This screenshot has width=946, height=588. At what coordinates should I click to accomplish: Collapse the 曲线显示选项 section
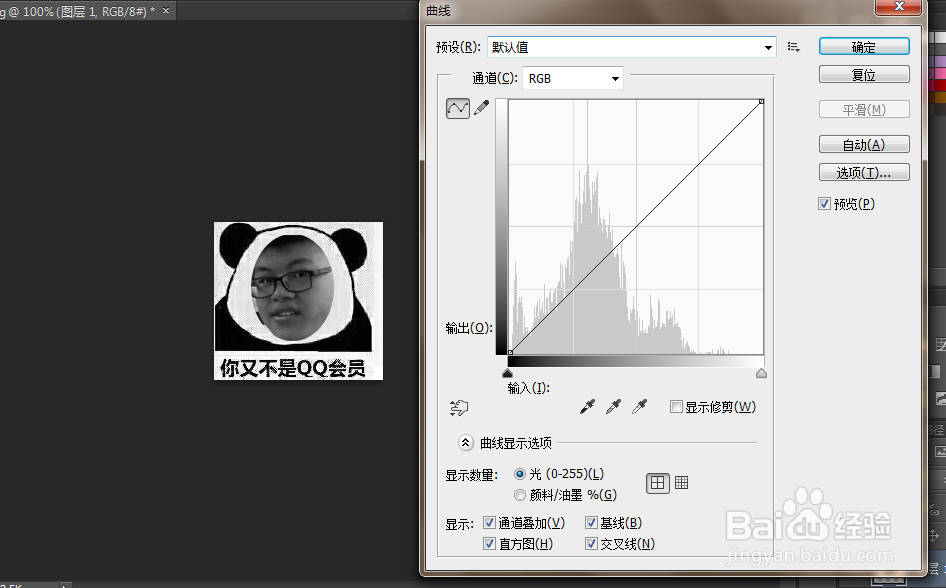[x=465, y=442]
